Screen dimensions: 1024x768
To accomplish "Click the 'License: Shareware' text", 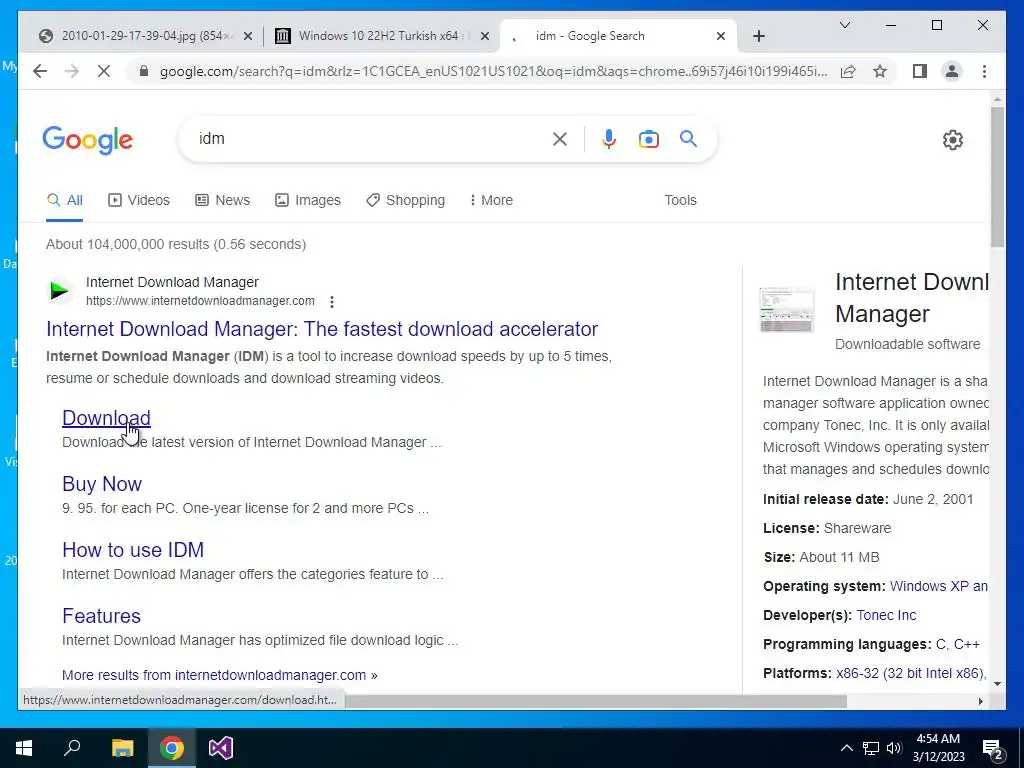I will coord(827,528).
